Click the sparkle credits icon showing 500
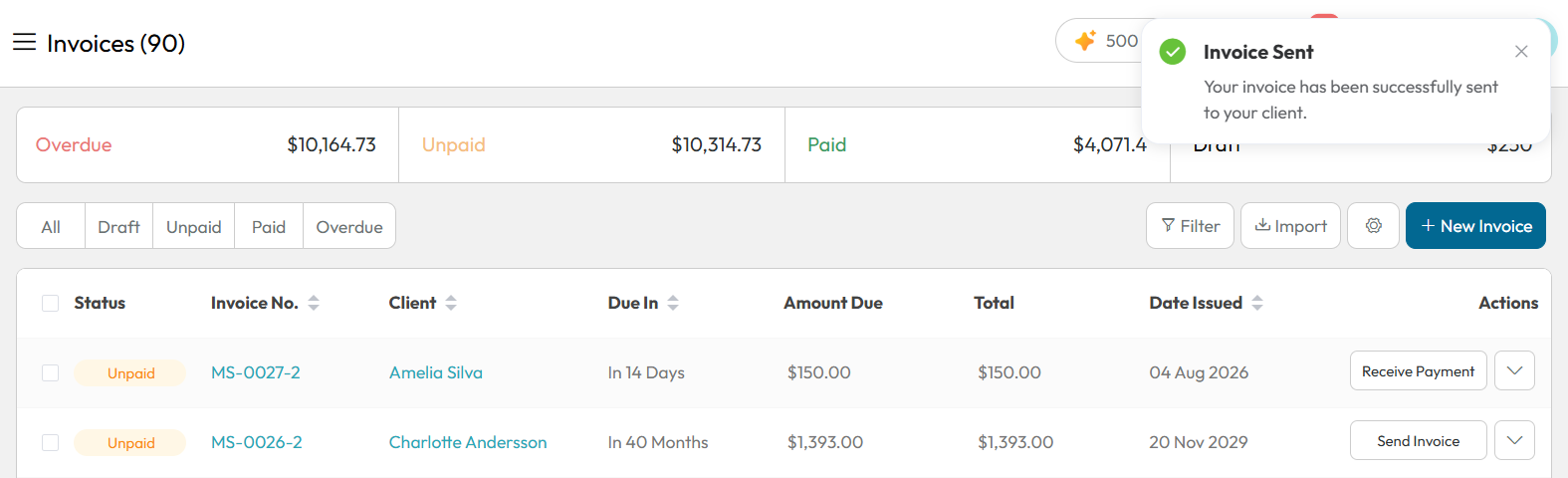This screenshot has width=1568, height=478. (1085, 41)
